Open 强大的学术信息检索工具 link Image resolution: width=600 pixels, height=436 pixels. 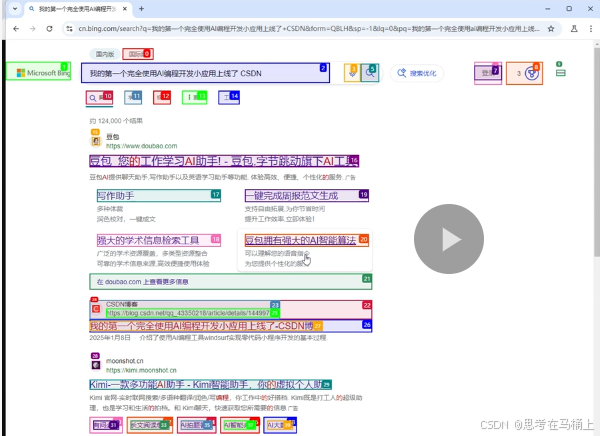(159, 240)
